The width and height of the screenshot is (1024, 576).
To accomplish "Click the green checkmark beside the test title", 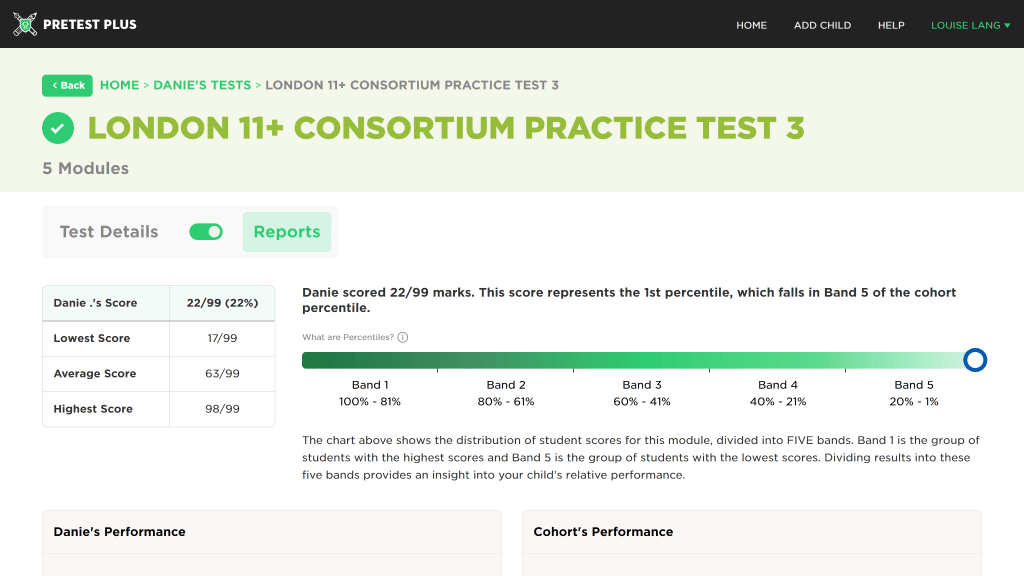I will pos(58,128).
